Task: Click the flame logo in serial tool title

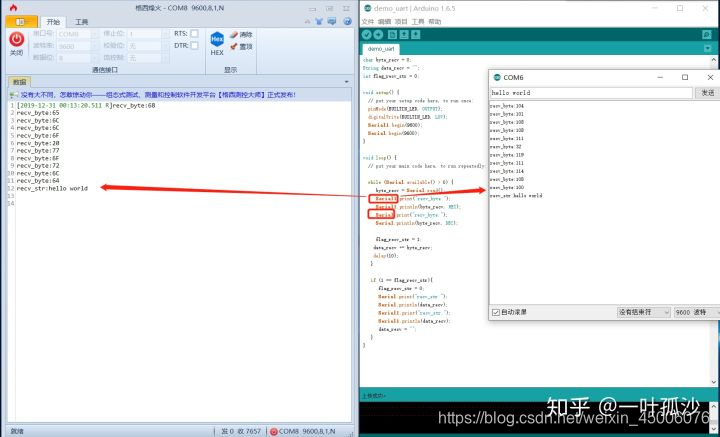Action: point(13,8)
